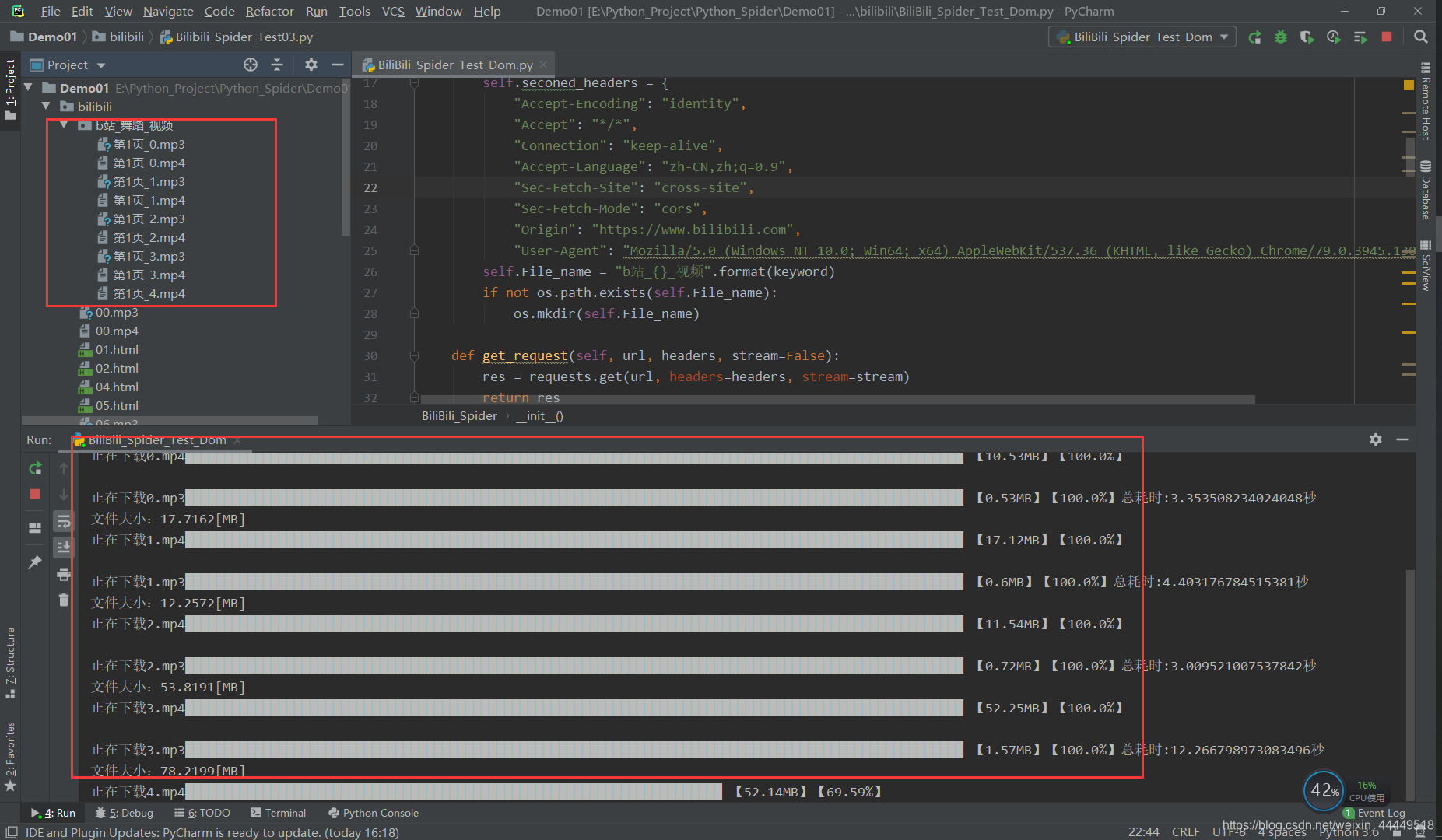This screenshot has height=840, width=1442.
Task: Open the Terminal tool window
Action: point(278,813)
